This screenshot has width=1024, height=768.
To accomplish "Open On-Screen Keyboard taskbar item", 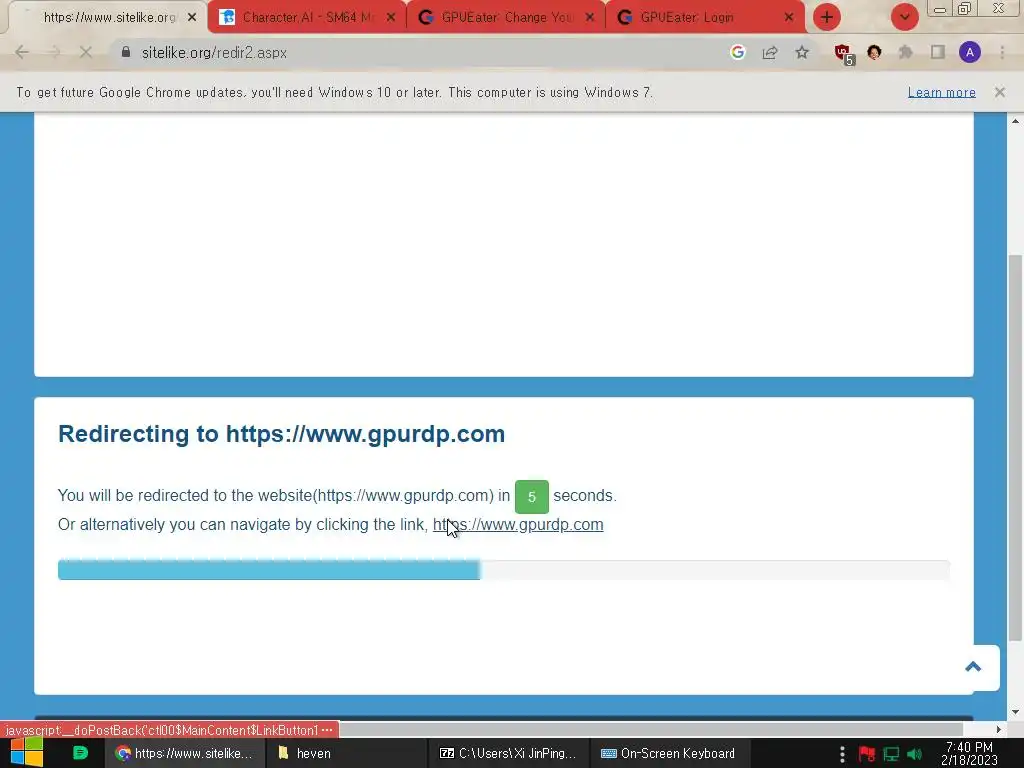I will [669, 753].
